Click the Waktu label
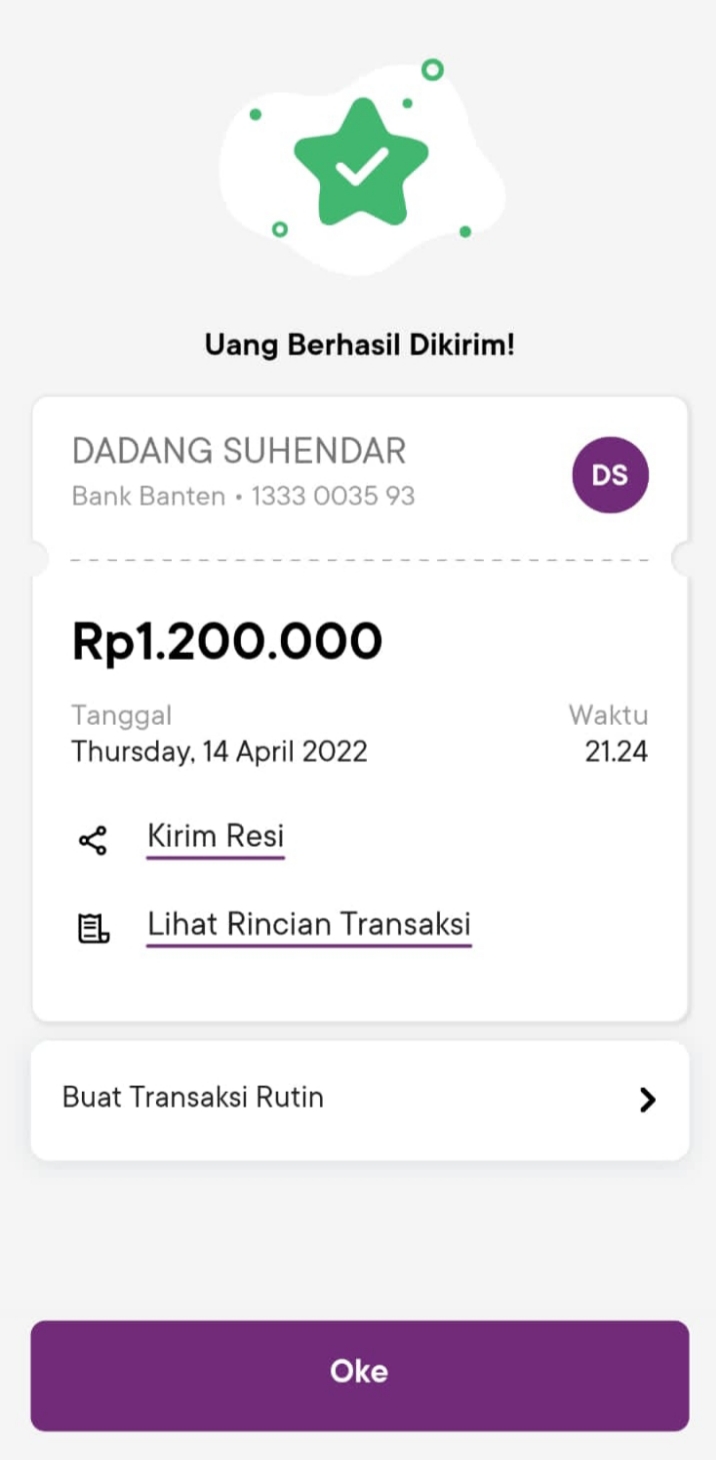 click(608, 715)
